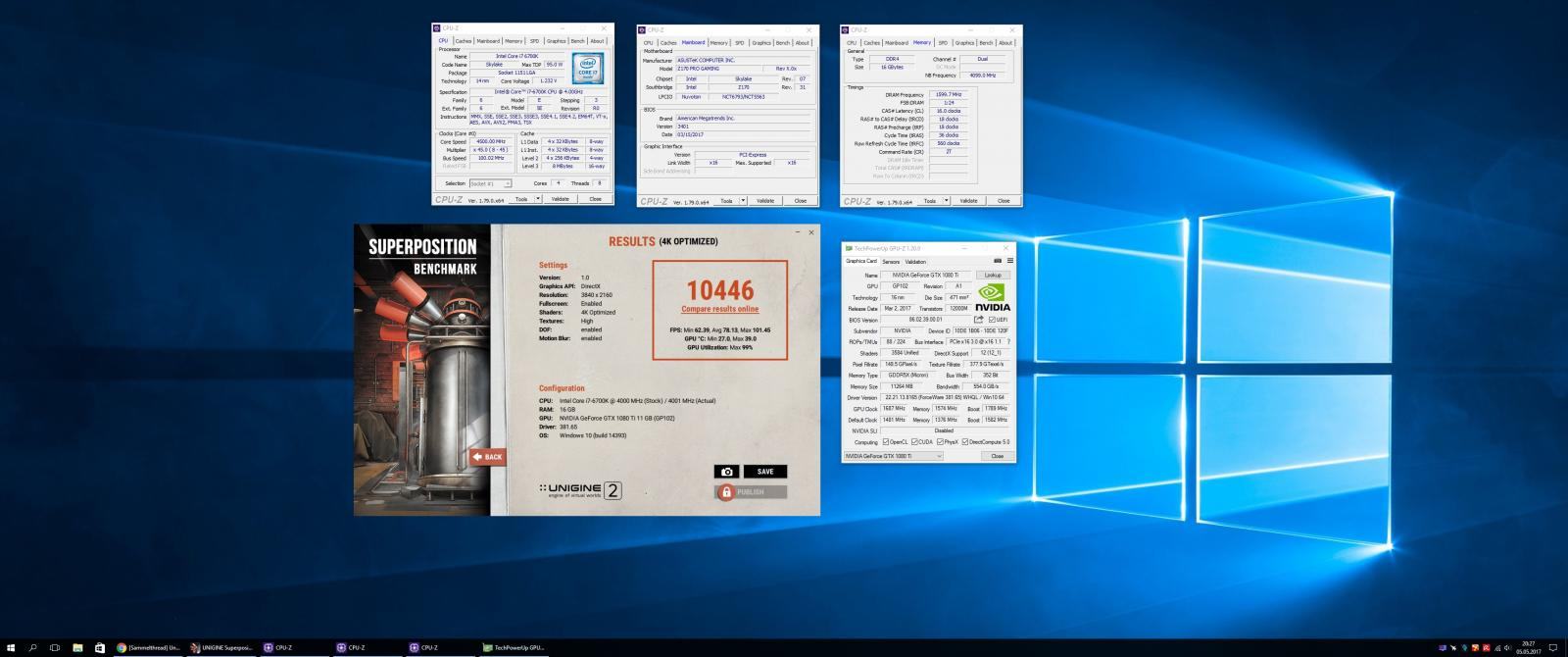The width and height of the screenshot is (1568, 657).
Task: Click the red lock icon beside Publish
Action: click(726, 492)
